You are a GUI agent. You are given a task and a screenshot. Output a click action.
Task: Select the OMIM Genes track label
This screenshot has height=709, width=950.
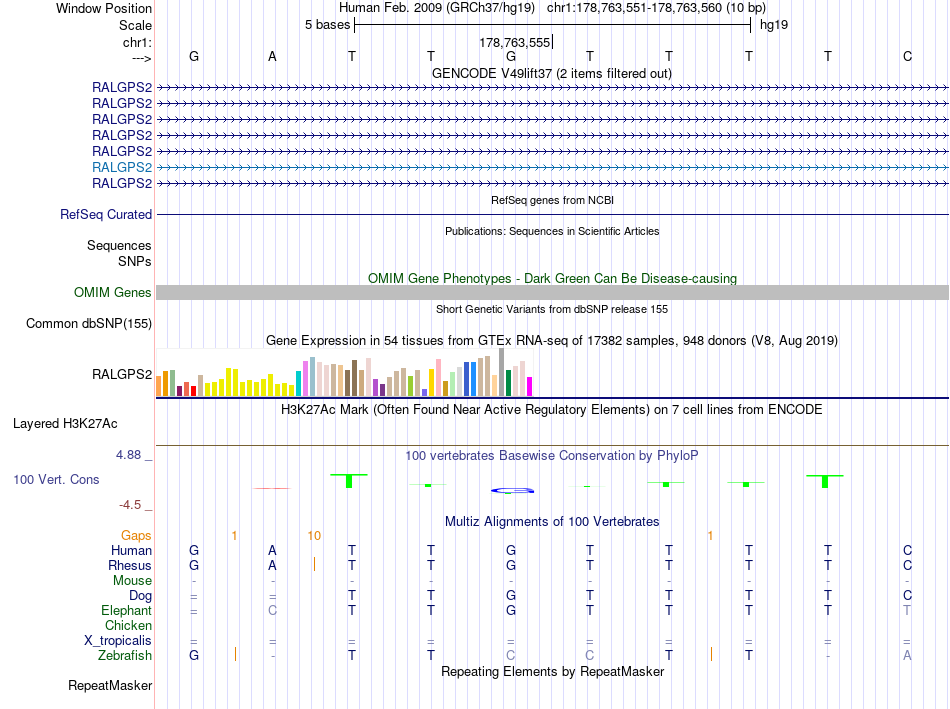[x=113, y=293]
